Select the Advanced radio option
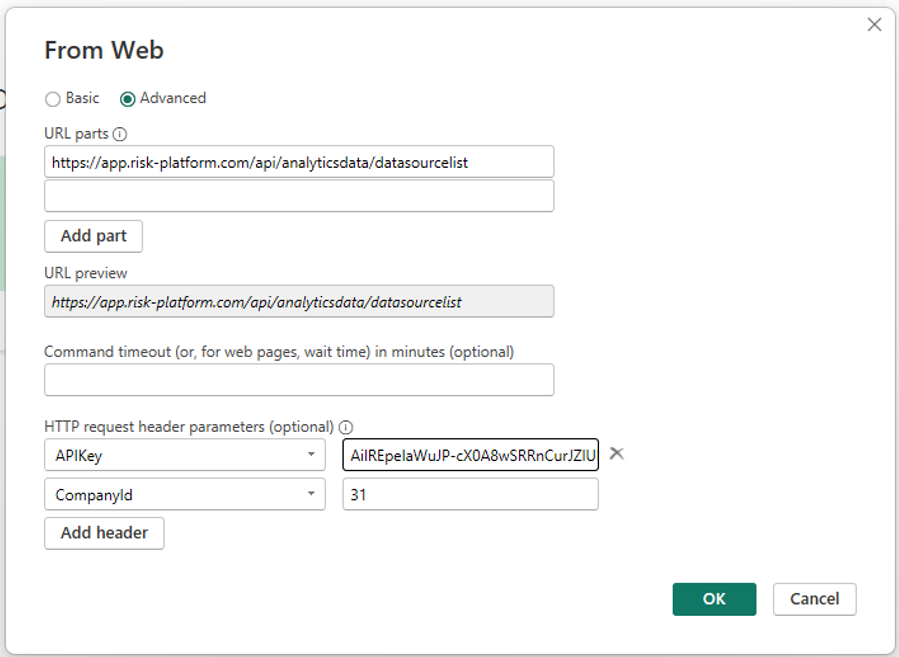This screenshot has width=899, height=657. click(x=127, y=99)
